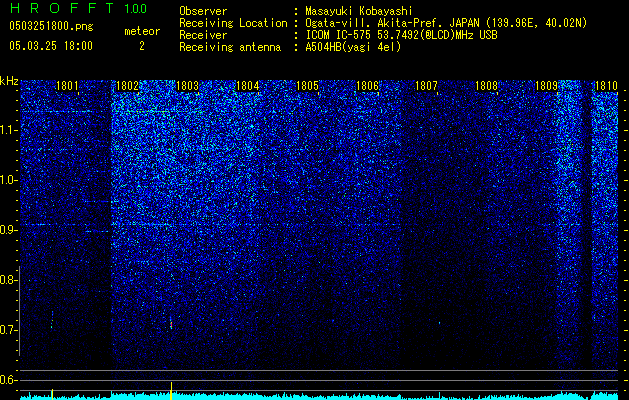Click the 1810 time marker
The height and width of the screenshot is (400, 629).
606,86
